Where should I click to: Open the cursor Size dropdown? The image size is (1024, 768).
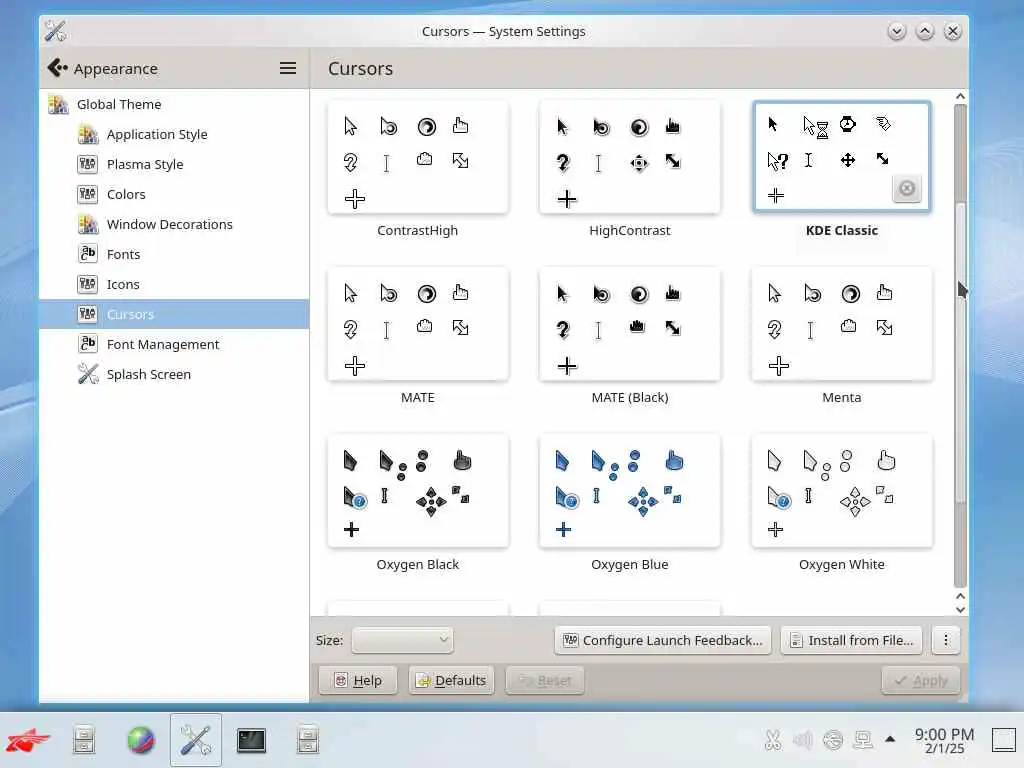coord(402,640)
